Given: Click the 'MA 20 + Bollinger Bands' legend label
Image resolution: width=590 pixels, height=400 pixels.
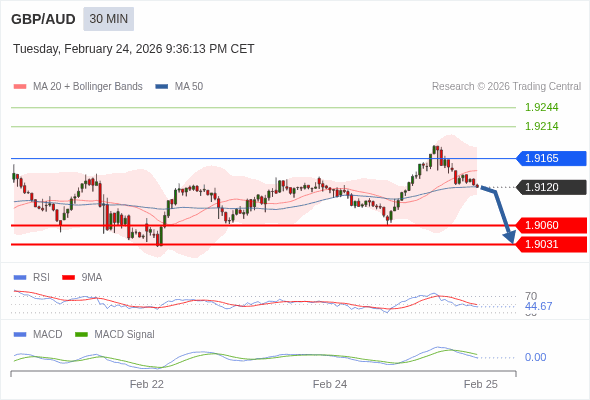Looking at the screenshot, I should [x=88, y=87].
